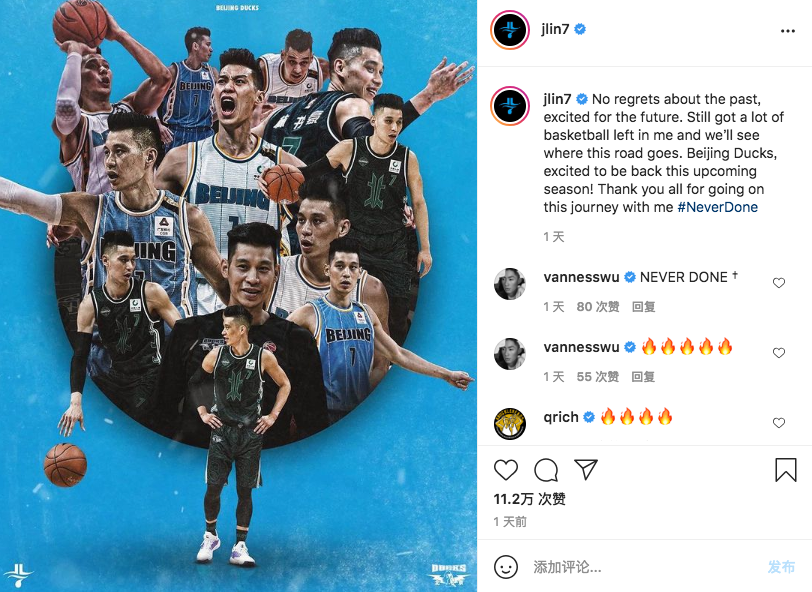Open emoji picker in comment box

point(506,567)
